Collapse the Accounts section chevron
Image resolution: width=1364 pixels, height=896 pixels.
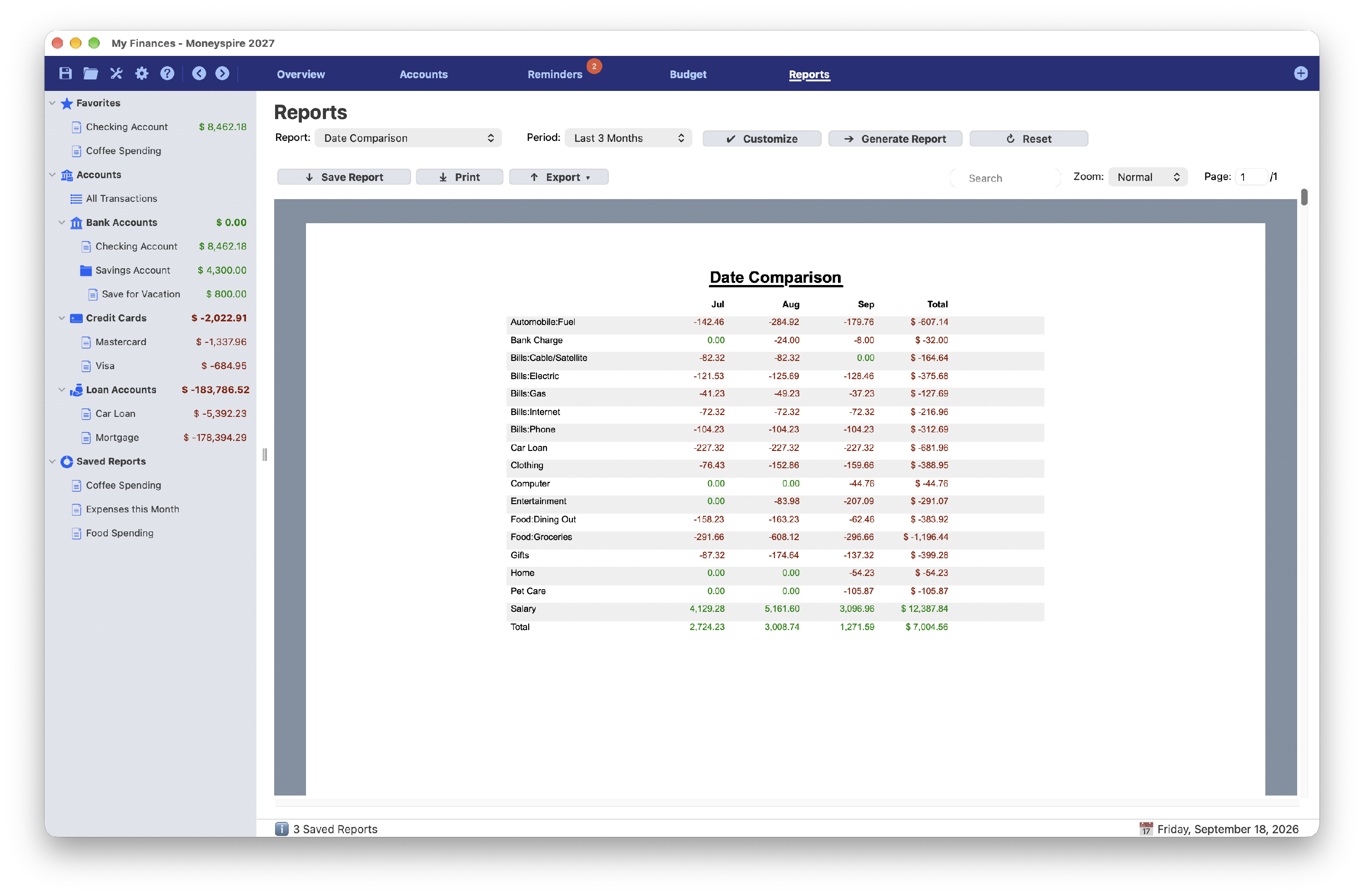[x=52, y=175]
